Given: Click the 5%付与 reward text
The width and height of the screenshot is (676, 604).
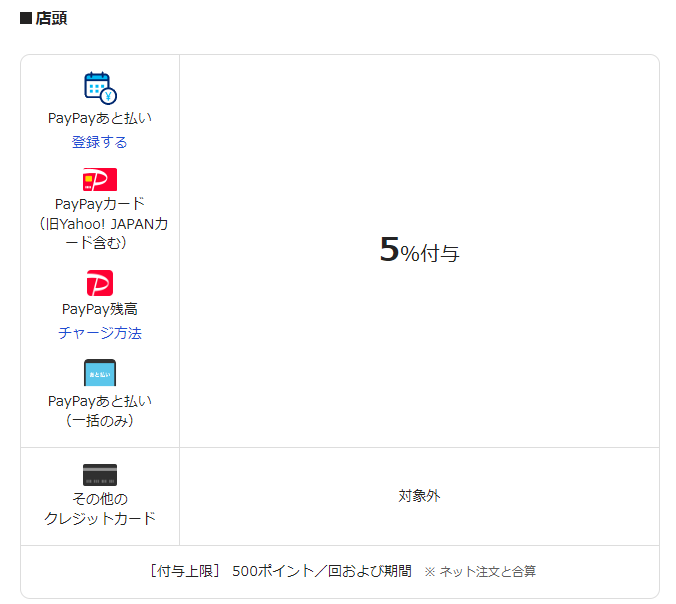Looking at the screenshot, I should 419,250.
